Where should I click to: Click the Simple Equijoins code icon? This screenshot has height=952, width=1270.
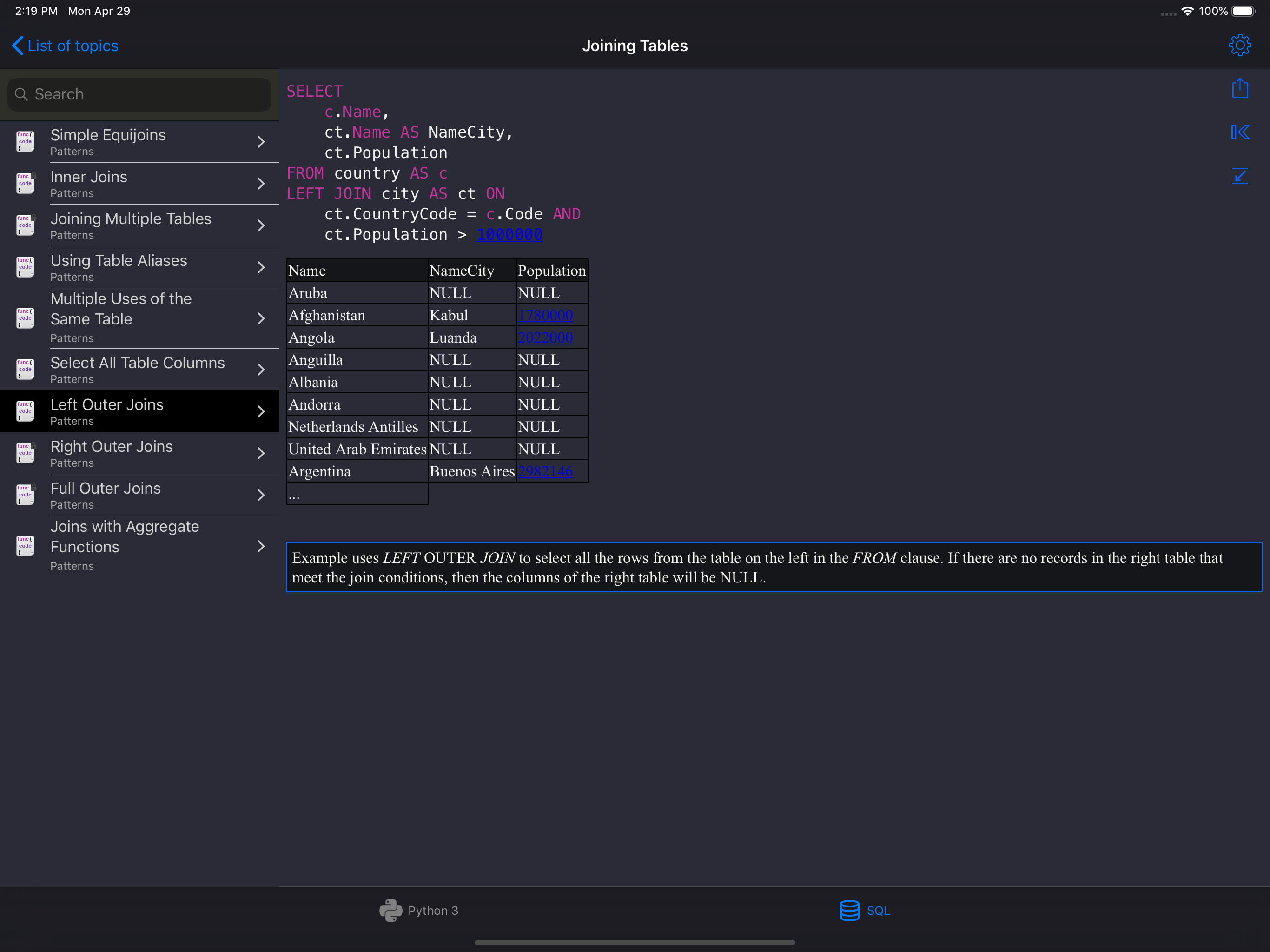click(25, 141)
